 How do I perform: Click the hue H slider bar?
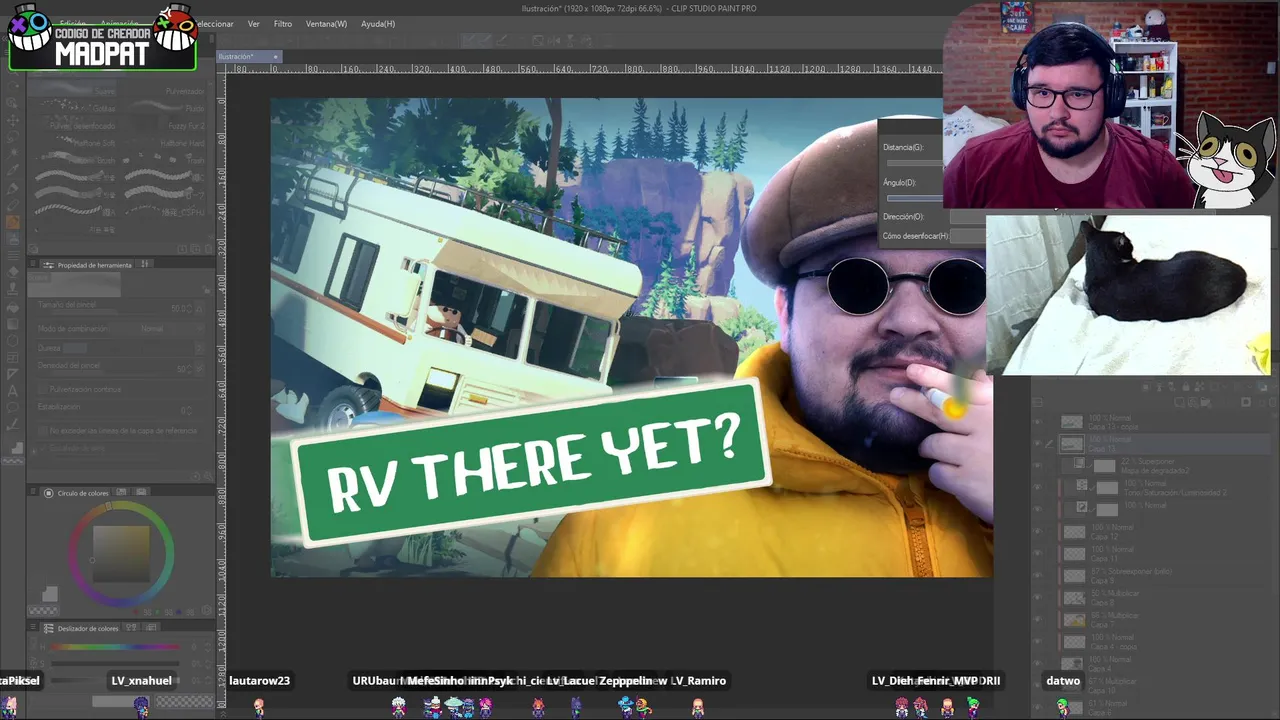click(115, 647)
